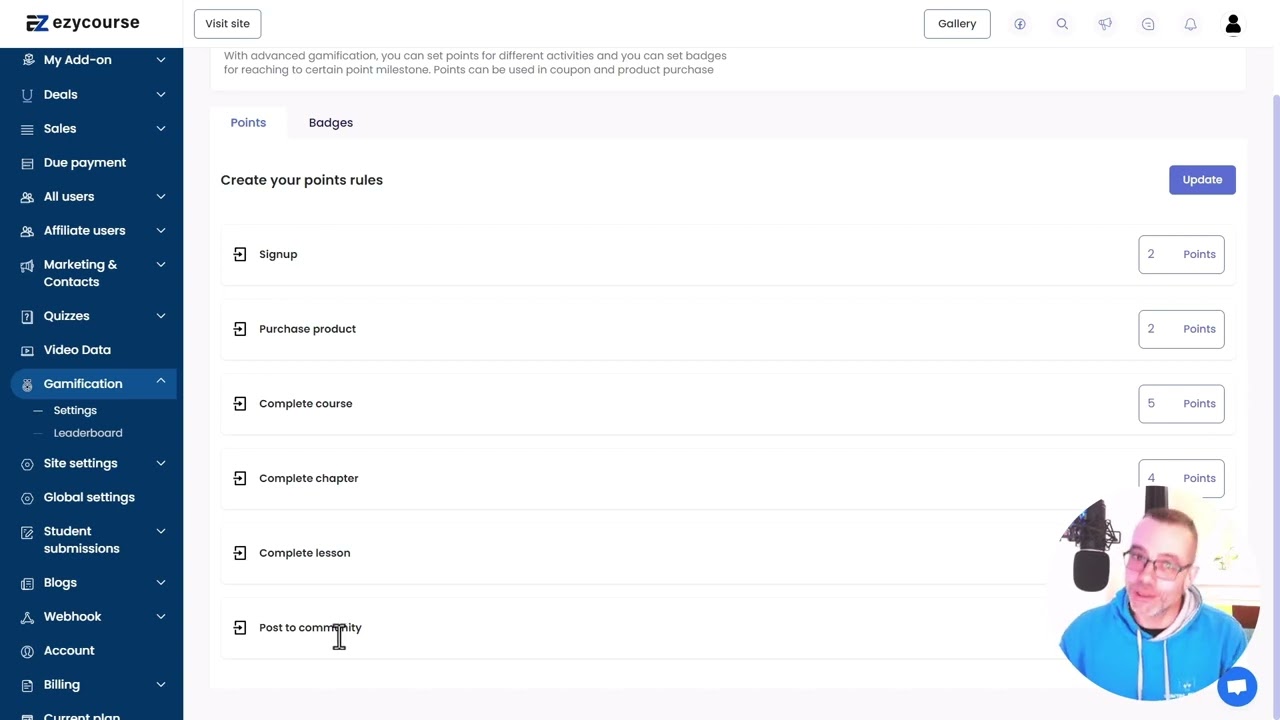Click the Quizzes sidebar icon

[x=27, y=316]
